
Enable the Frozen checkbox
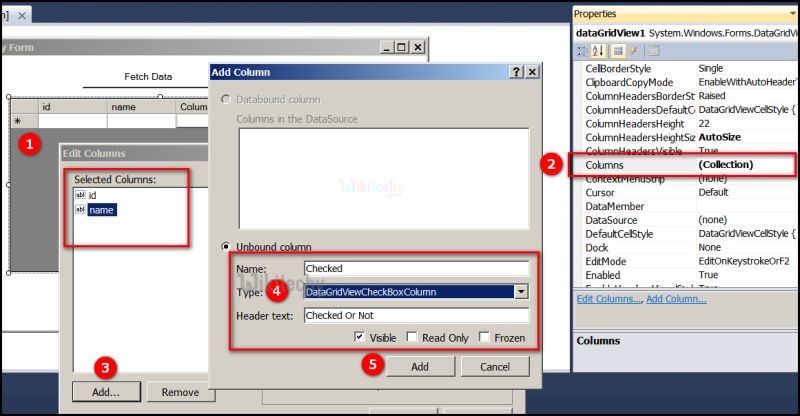(x=484, y=337)
